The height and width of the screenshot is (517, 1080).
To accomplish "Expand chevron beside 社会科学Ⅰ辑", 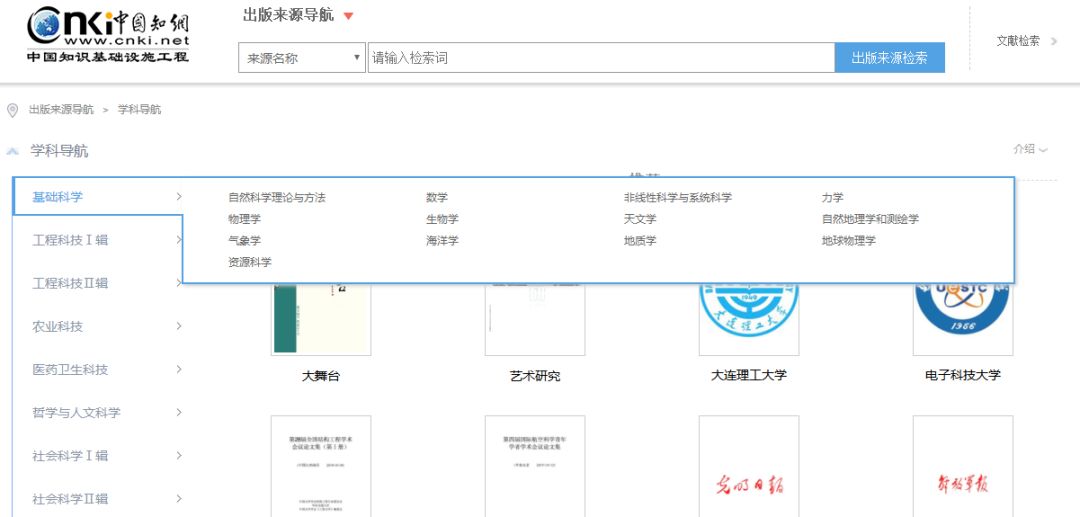I will [x=179, y=456].
